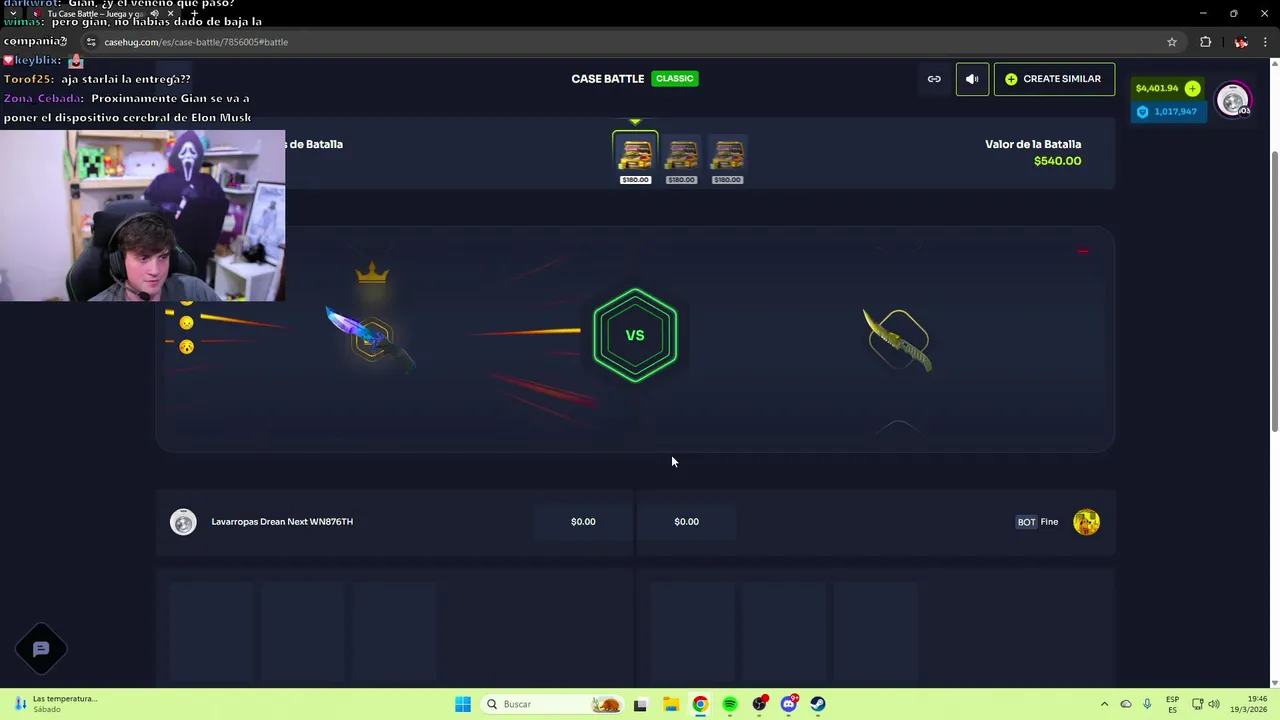
Task: Open the Chrome profile icon in toolbar
Action: coord(1241,42)
